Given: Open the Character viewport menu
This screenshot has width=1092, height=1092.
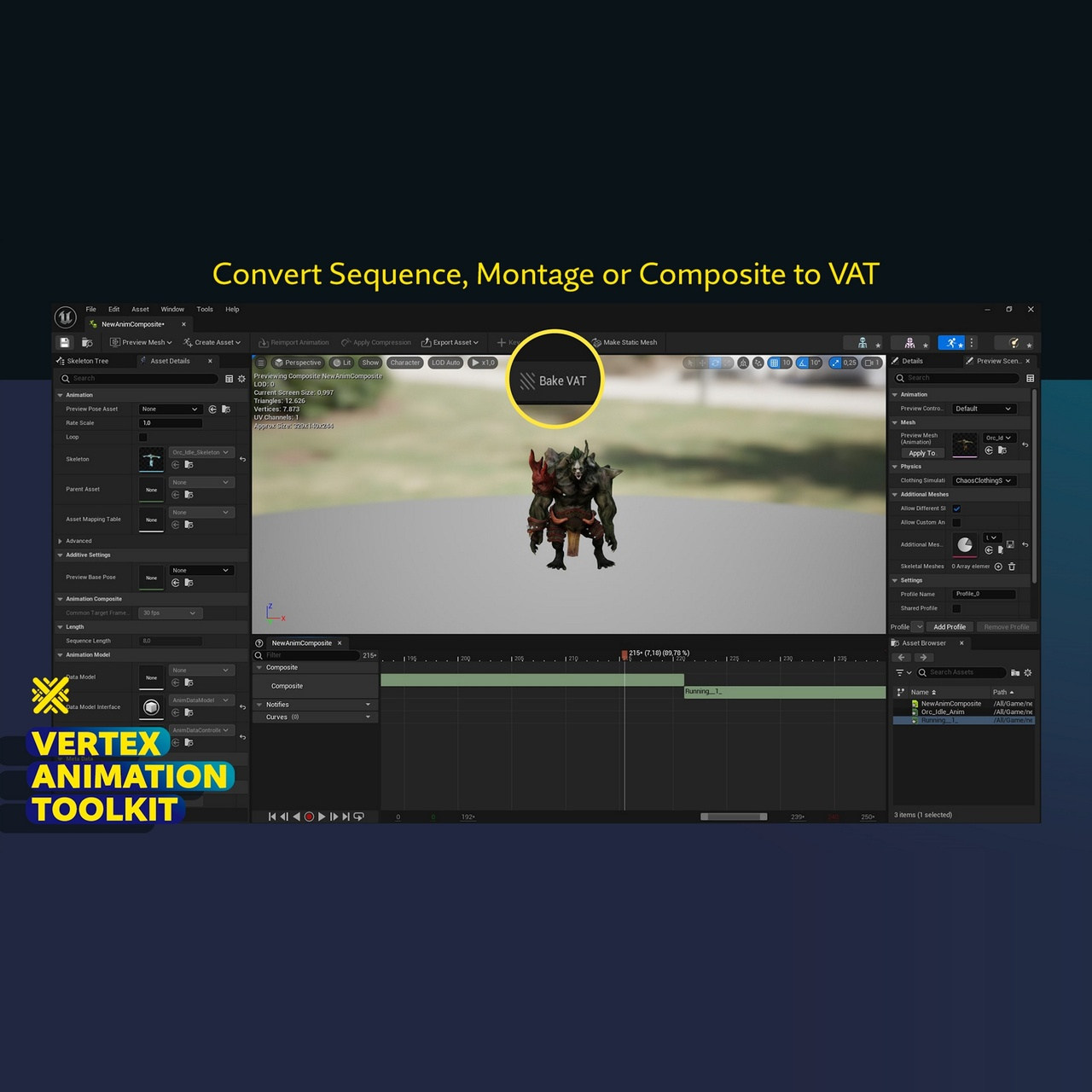Looking at the screenshot, I should pos(404,363).
